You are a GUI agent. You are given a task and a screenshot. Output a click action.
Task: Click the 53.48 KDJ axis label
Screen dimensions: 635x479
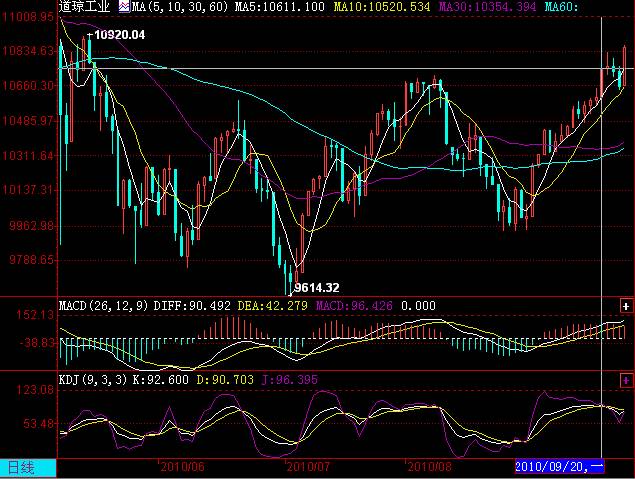coord(38,424)
